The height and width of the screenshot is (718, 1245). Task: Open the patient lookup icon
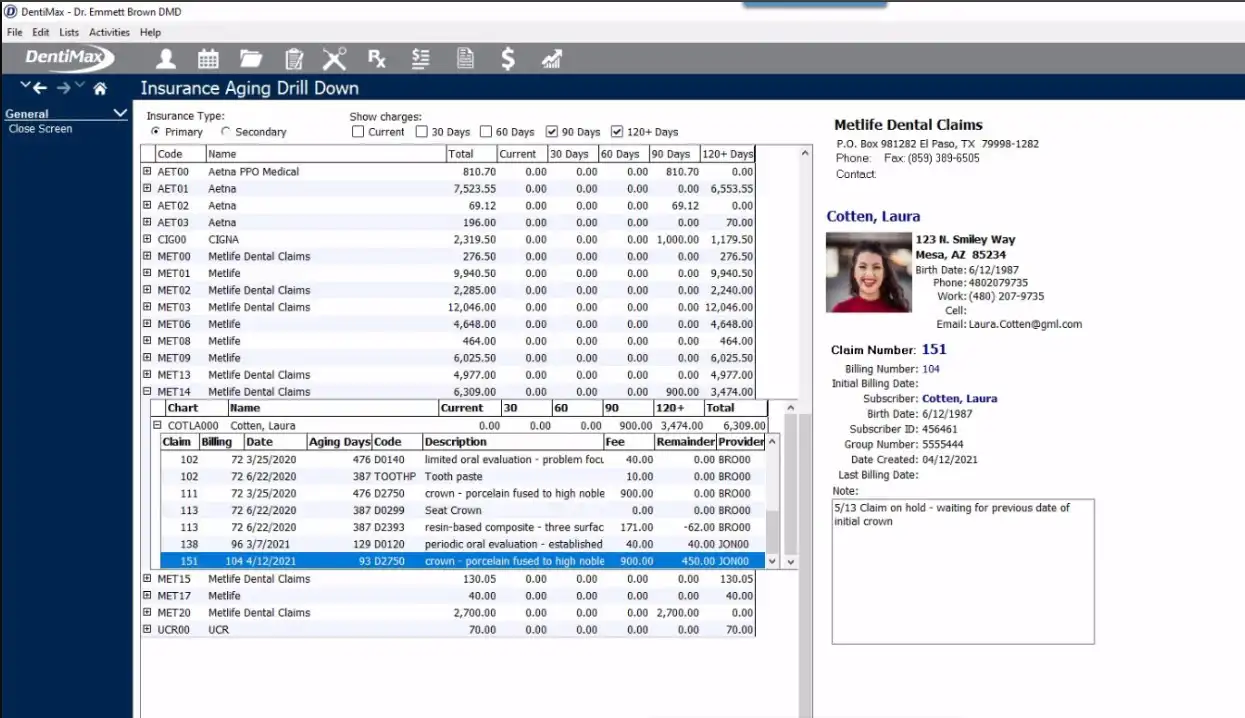click(166, 58)
